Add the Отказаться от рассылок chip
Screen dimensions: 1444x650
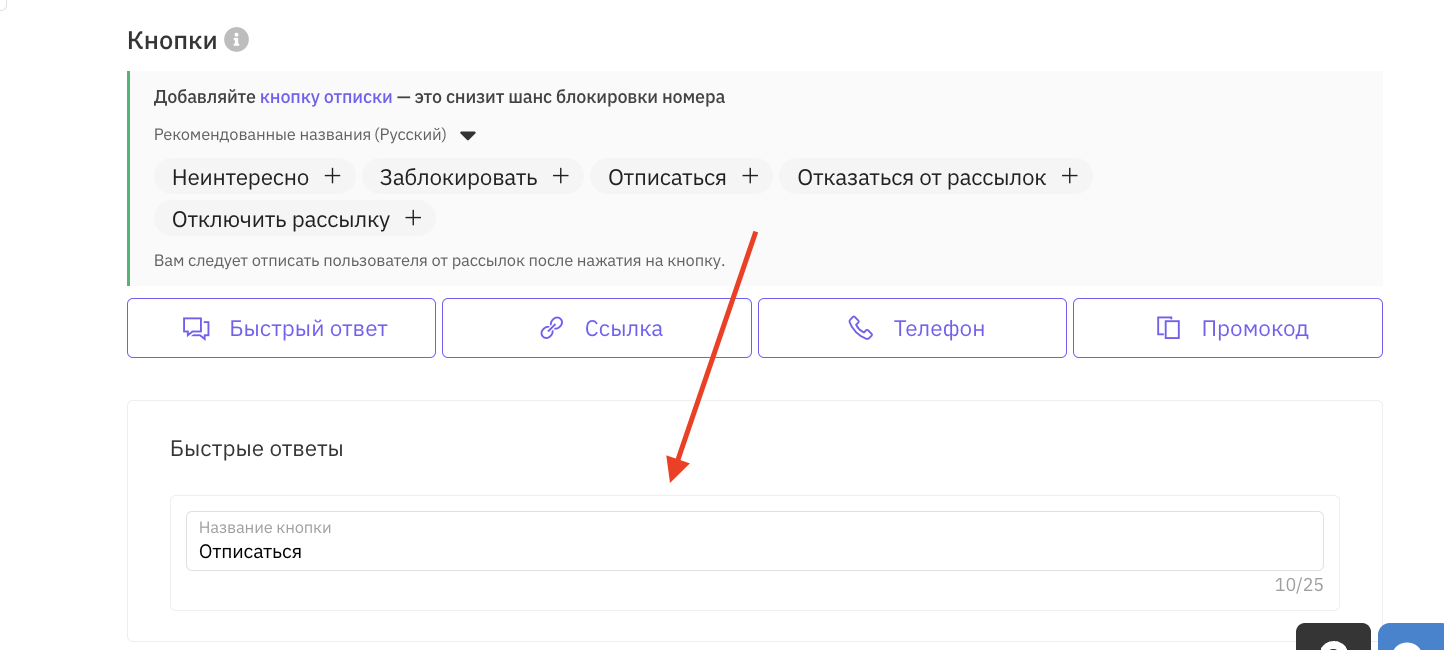click(936, 177)
